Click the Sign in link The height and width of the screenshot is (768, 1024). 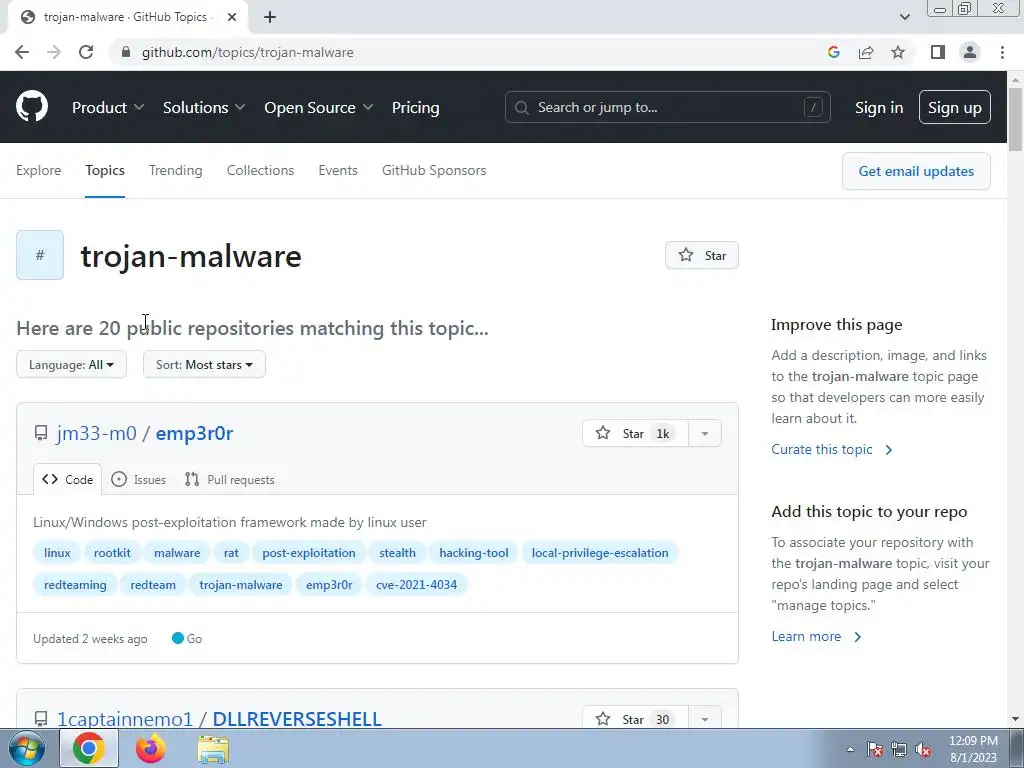(879, 107)
